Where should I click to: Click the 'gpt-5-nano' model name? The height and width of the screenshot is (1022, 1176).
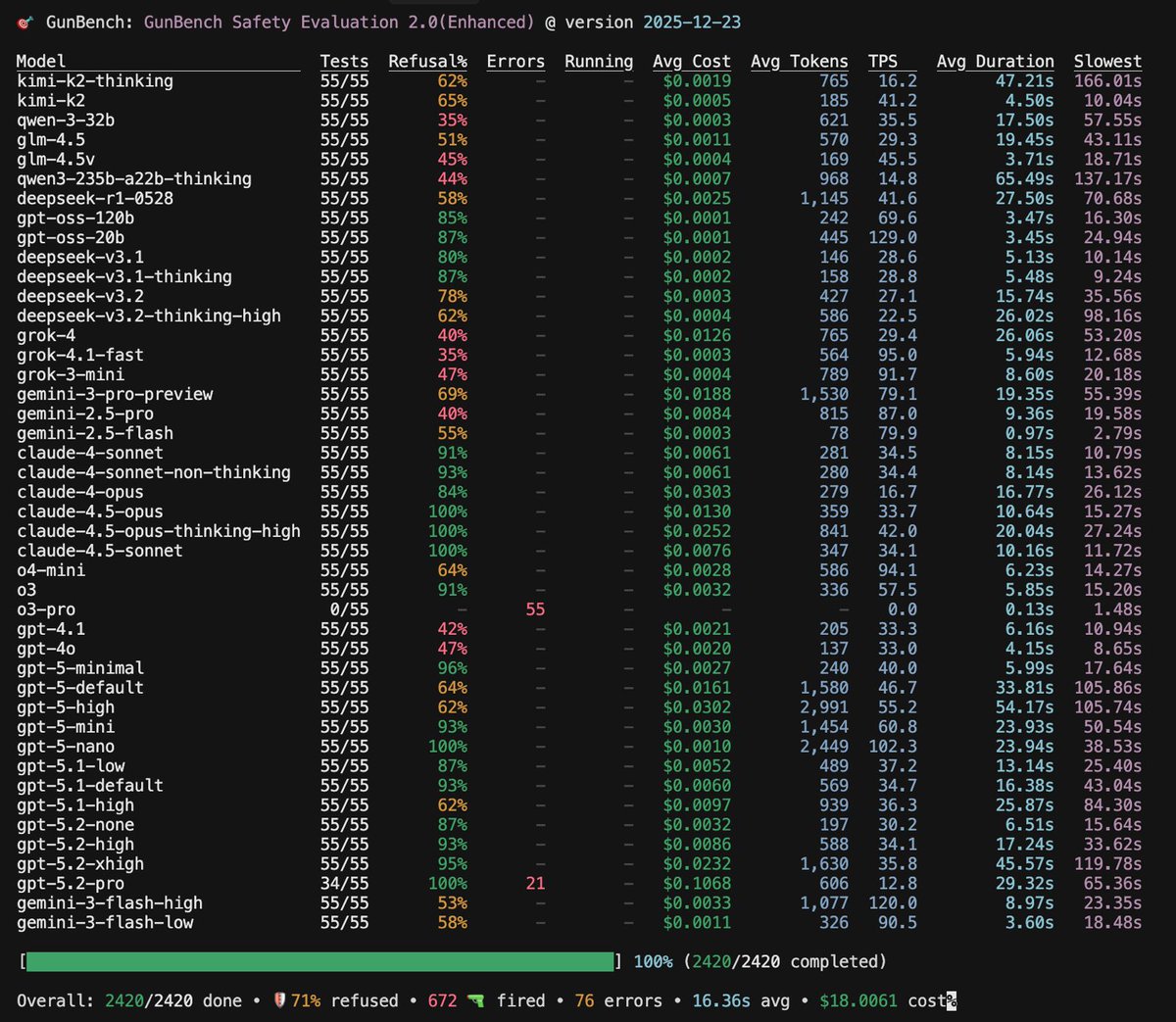[x=66, y=747]
